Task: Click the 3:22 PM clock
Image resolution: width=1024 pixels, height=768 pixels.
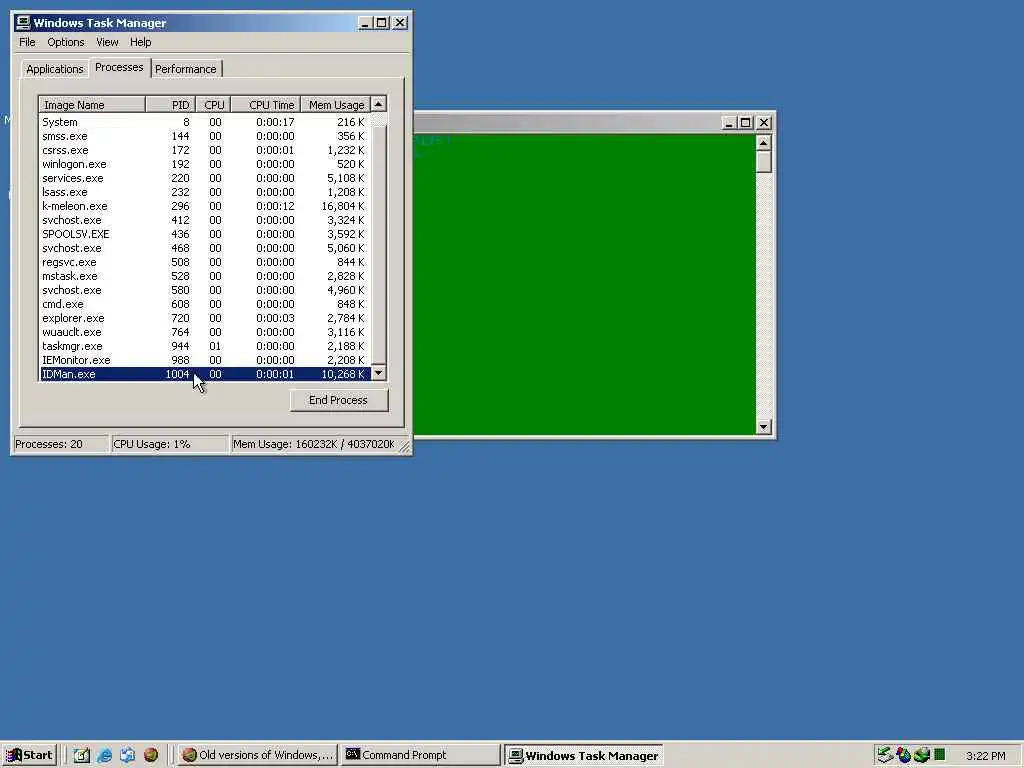Action: pyautogui.click(x=985, y=756)
